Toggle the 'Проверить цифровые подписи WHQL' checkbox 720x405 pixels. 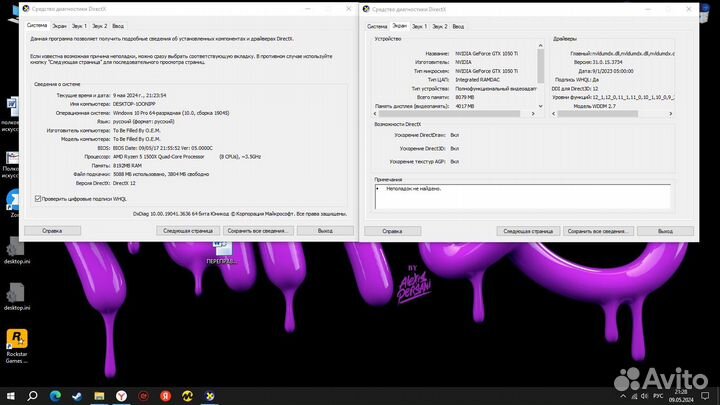tap(38, 198)
